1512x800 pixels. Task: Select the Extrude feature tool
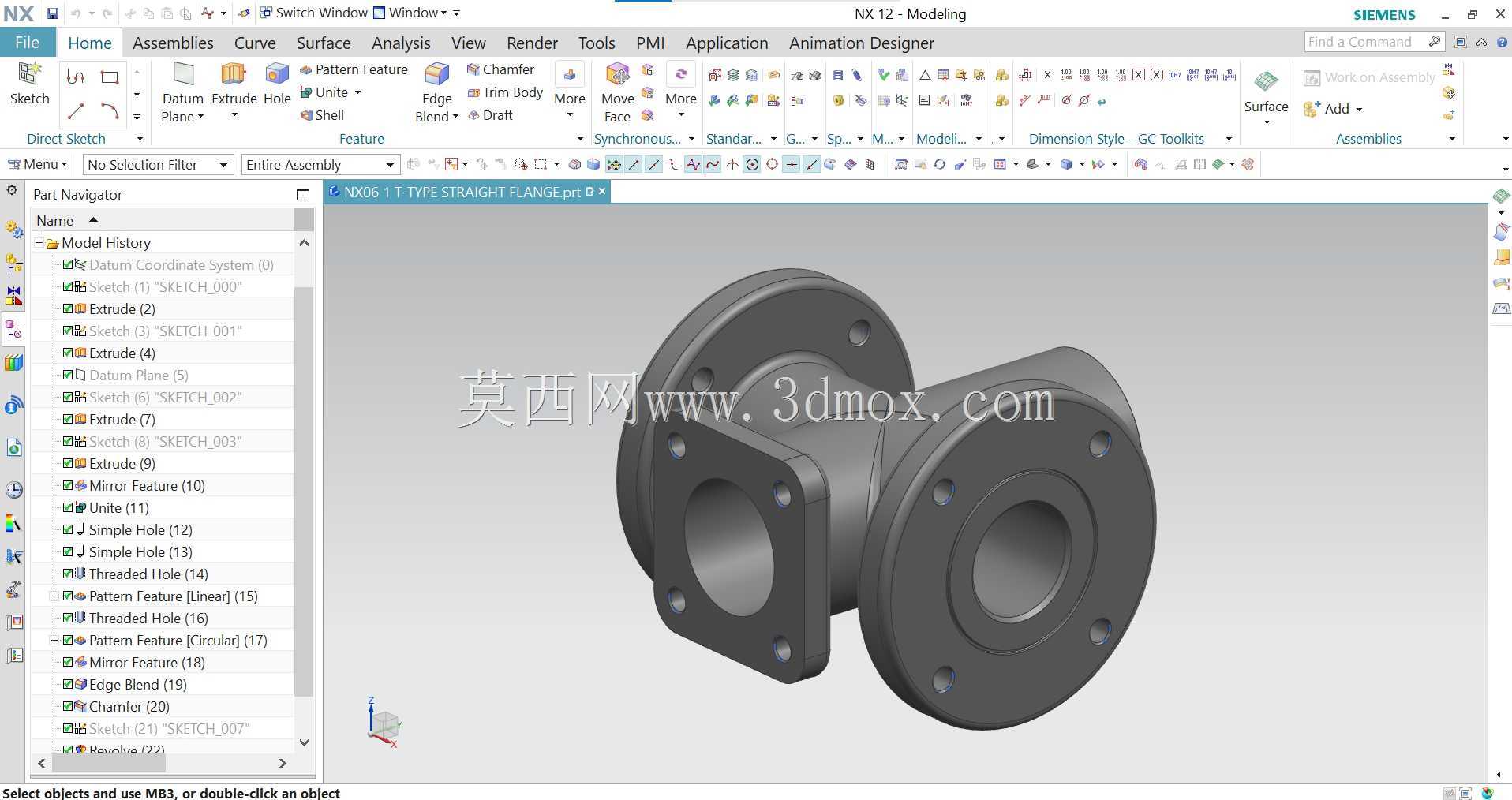(234, 84)
